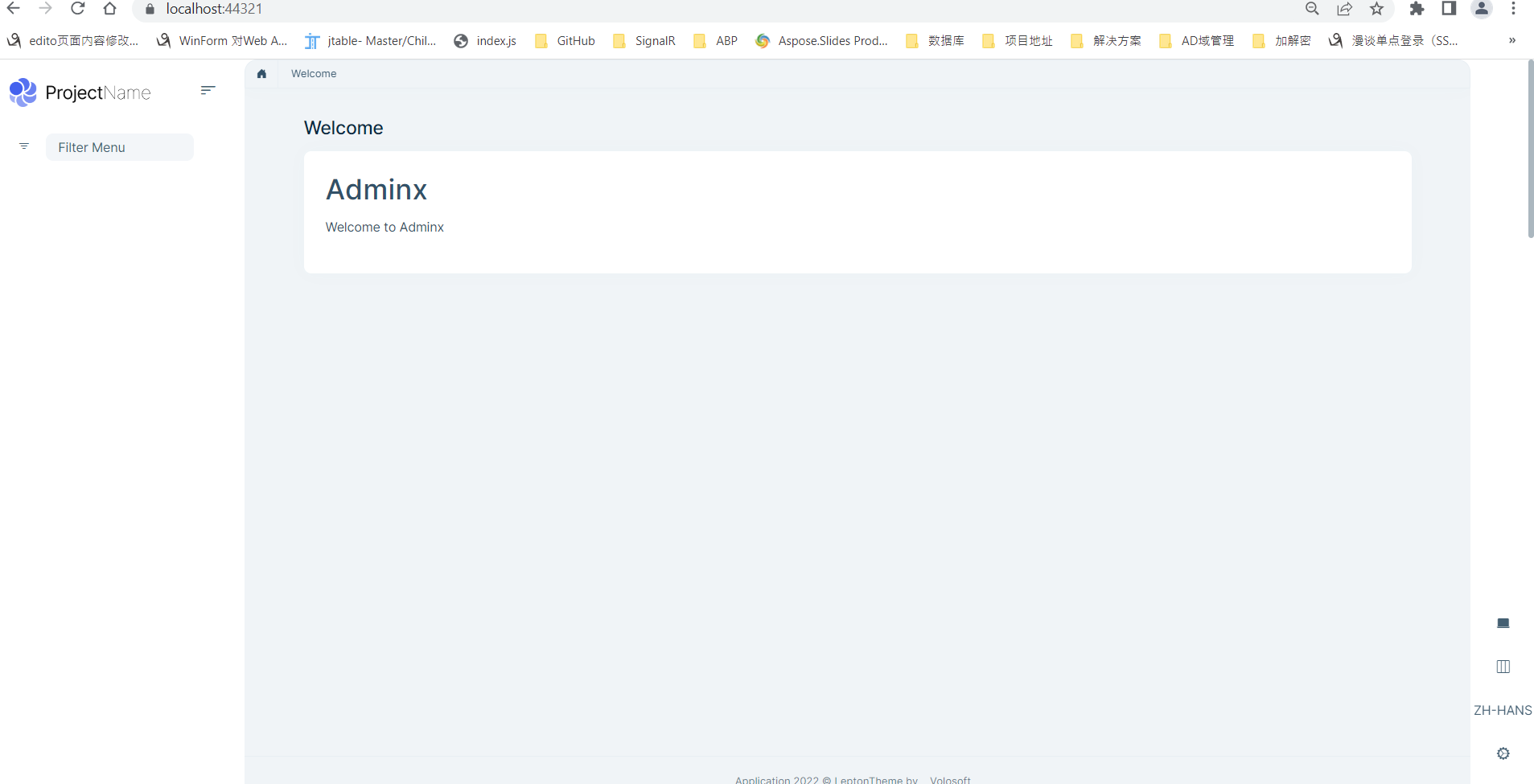Collapse the sidebar navigation menu

click(x=208, y=90)
